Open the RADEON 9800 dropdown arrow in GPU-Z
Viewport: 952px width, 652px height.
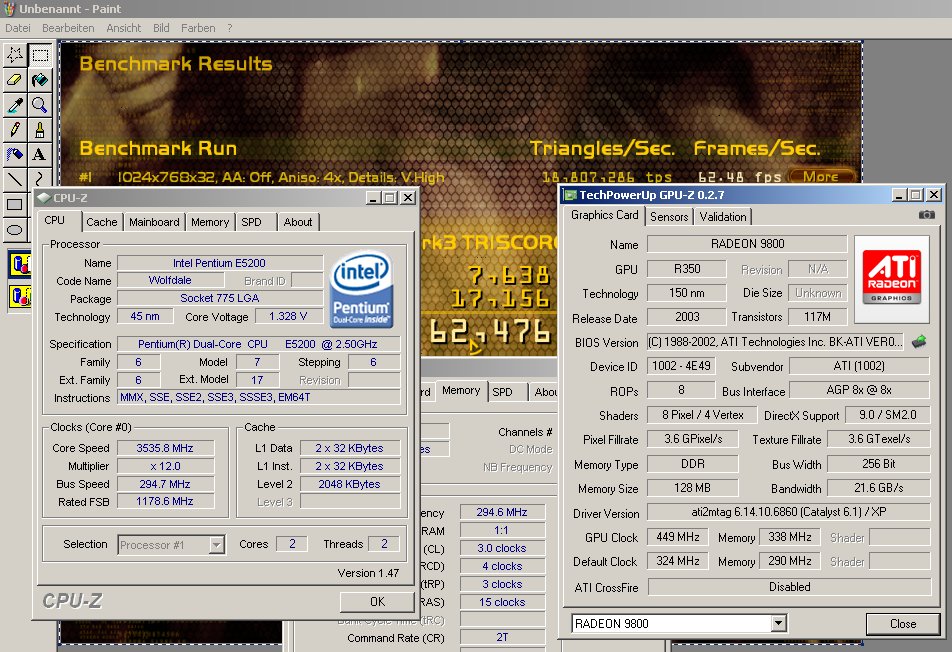click(778, 623)
